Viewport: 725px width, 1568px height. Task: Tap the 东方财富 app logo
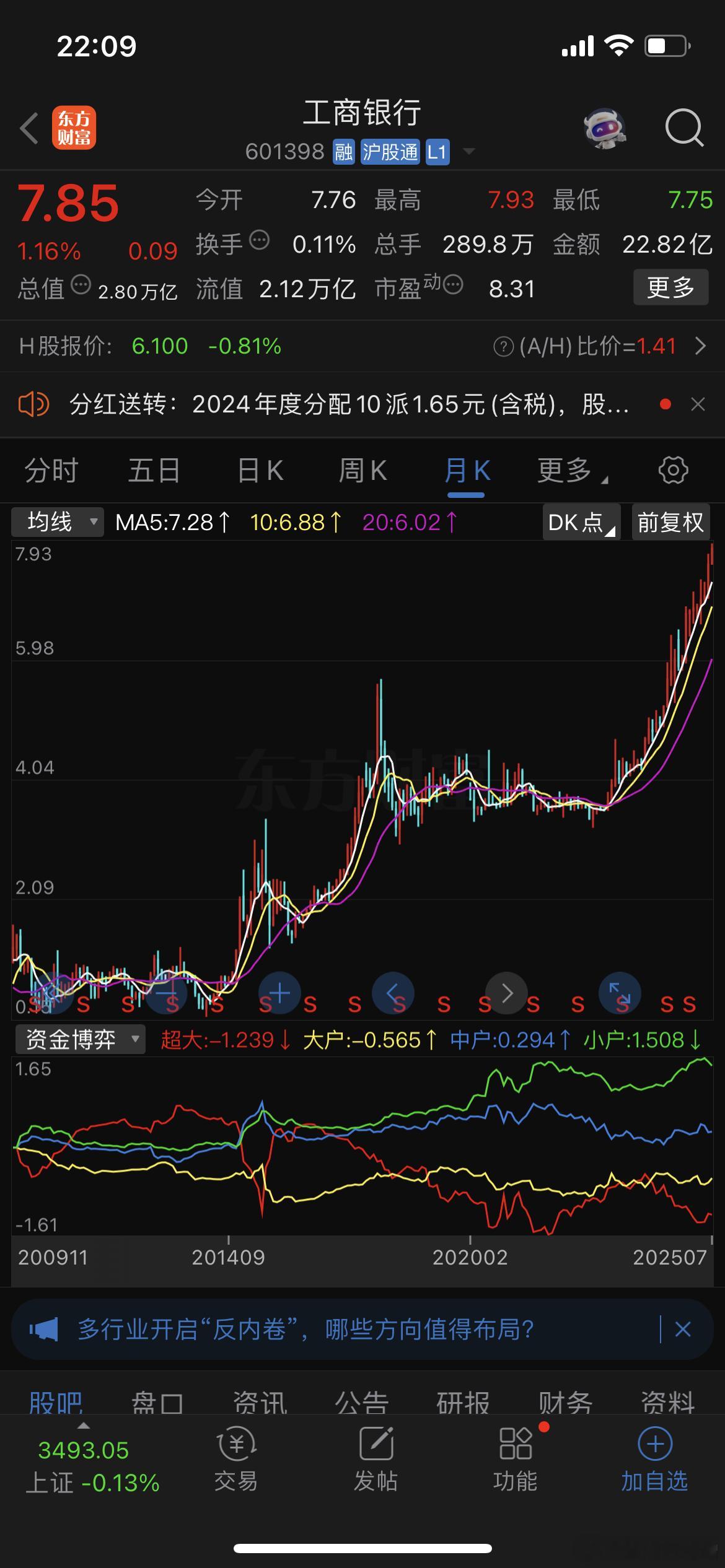click(74, 129)
